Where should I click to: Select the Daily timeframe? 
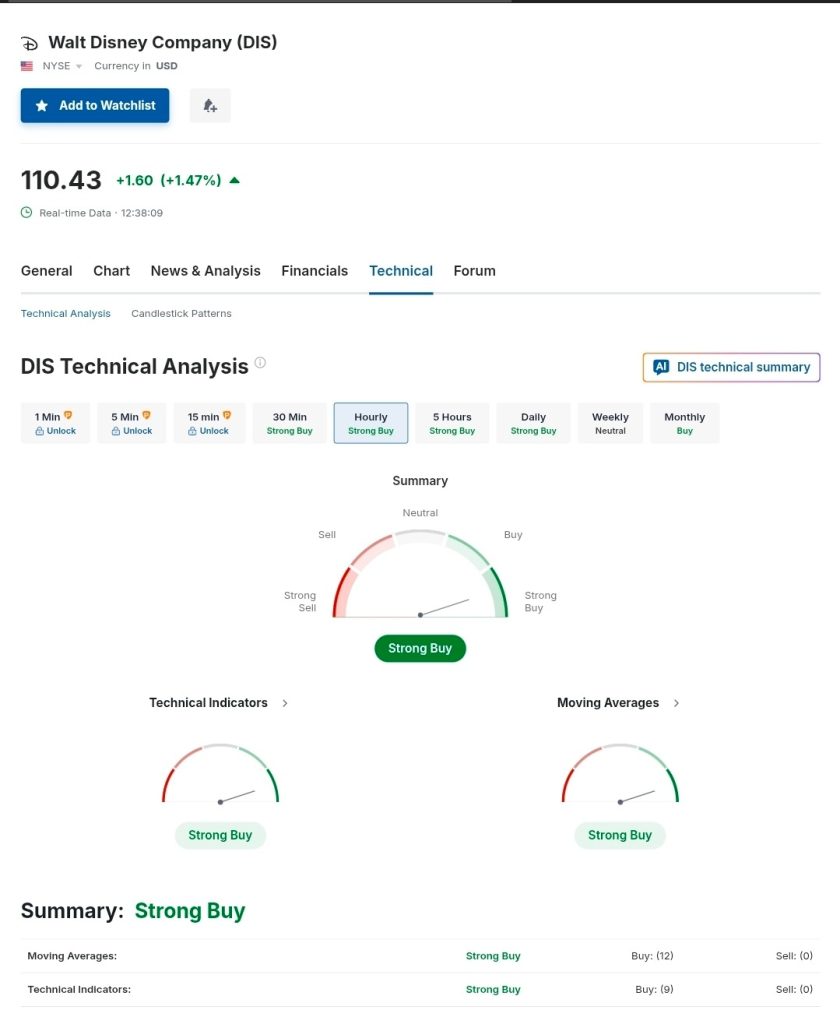(x=533, y=423)
